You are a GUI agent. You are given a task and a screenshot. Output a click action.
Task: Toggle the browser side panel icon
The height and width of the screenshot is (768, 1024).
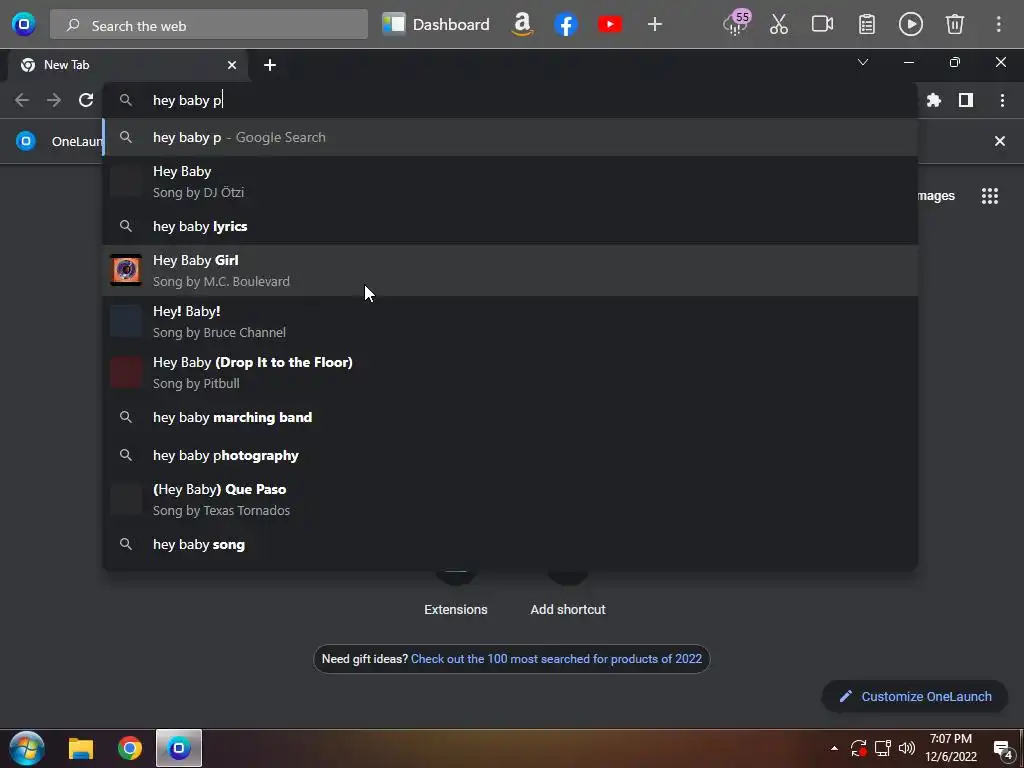click(966, 100)
